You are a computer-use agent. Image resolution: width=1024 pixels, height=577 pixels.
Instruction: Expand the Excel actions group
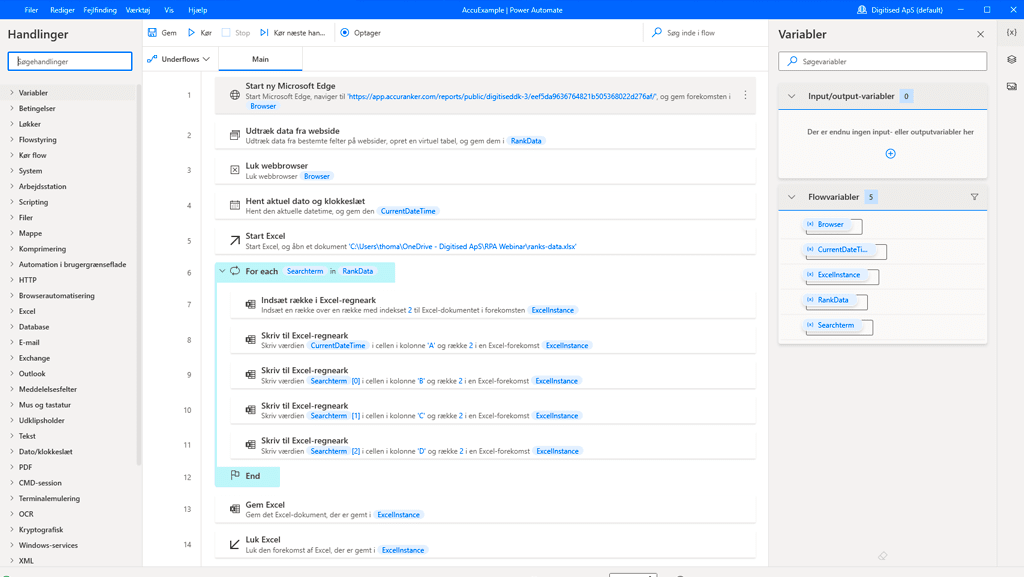tap(12, 311)
